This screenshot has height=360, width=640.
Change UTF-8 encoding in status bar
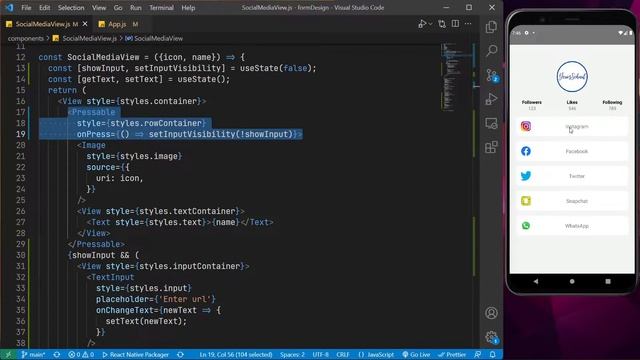tap(320, 355)
